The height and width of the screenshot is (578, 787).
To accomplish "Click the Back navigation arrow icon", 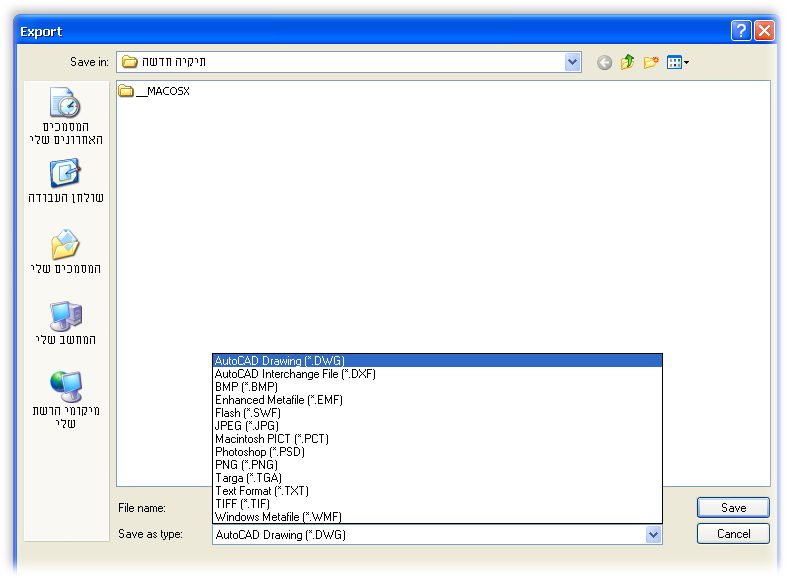I will [604, 63].
